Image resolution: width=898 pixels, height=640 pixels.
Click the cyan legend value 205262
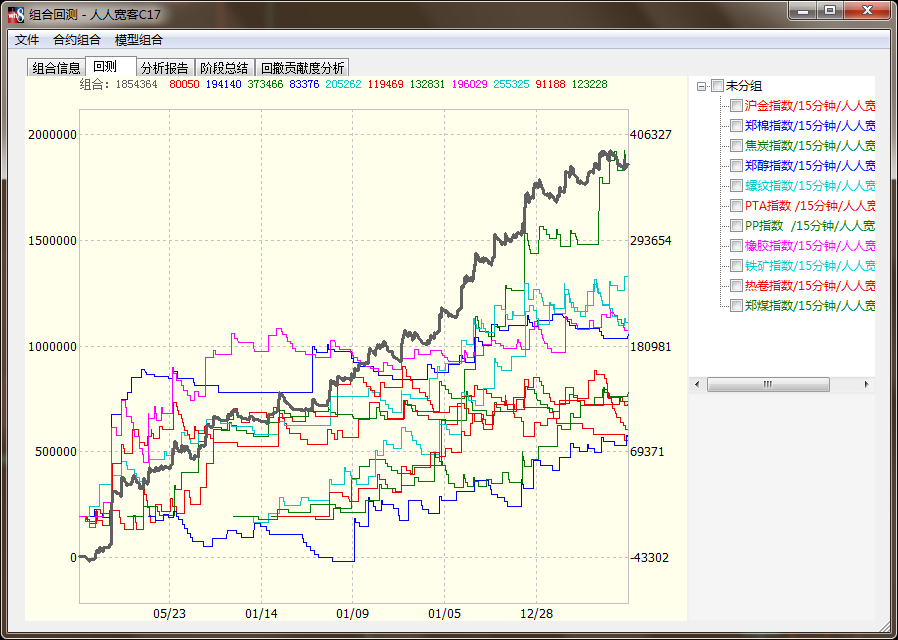coord(344,84)
